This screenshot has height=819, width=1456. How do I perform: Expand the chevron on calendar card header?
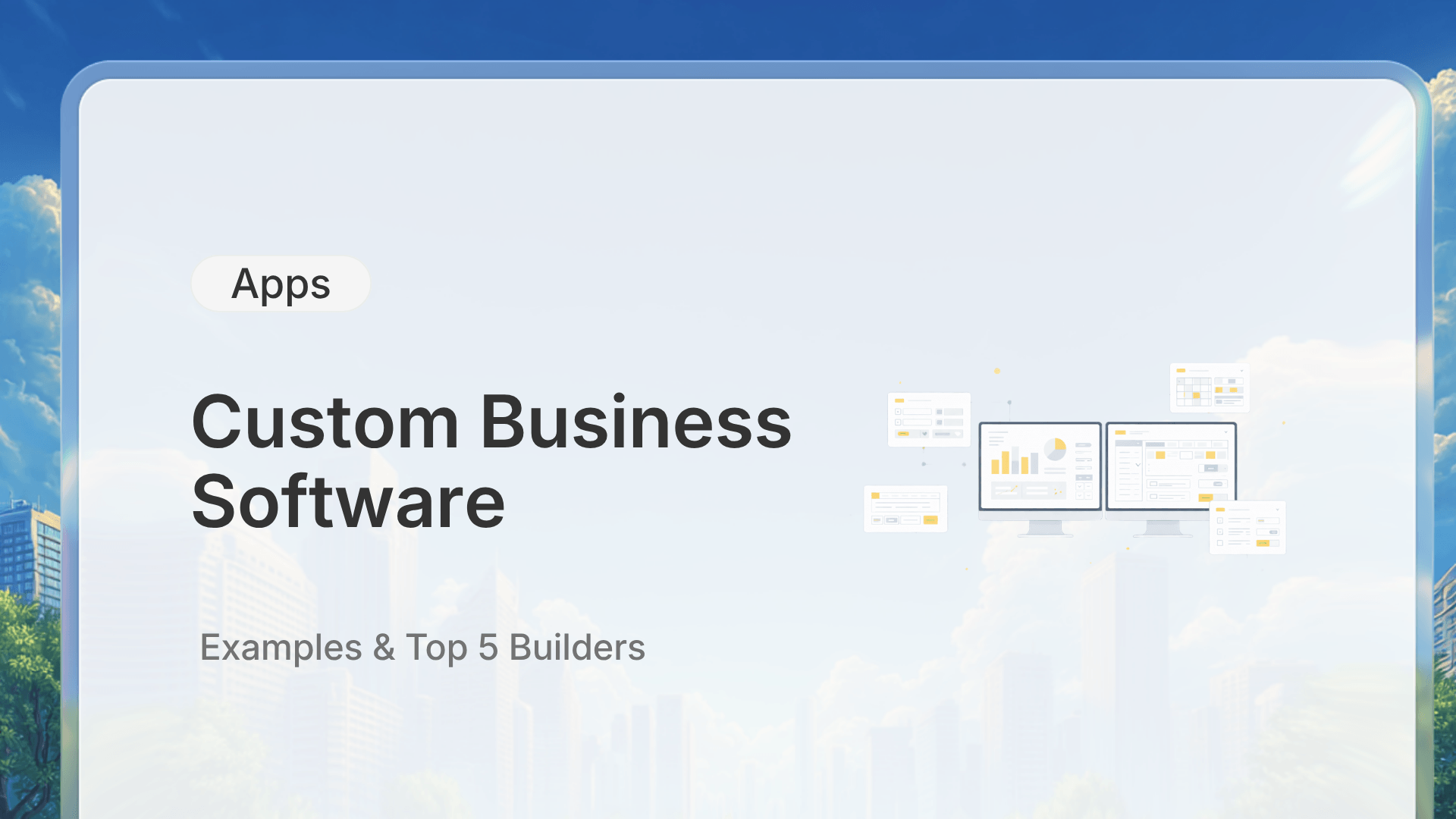click(1241, 371)
